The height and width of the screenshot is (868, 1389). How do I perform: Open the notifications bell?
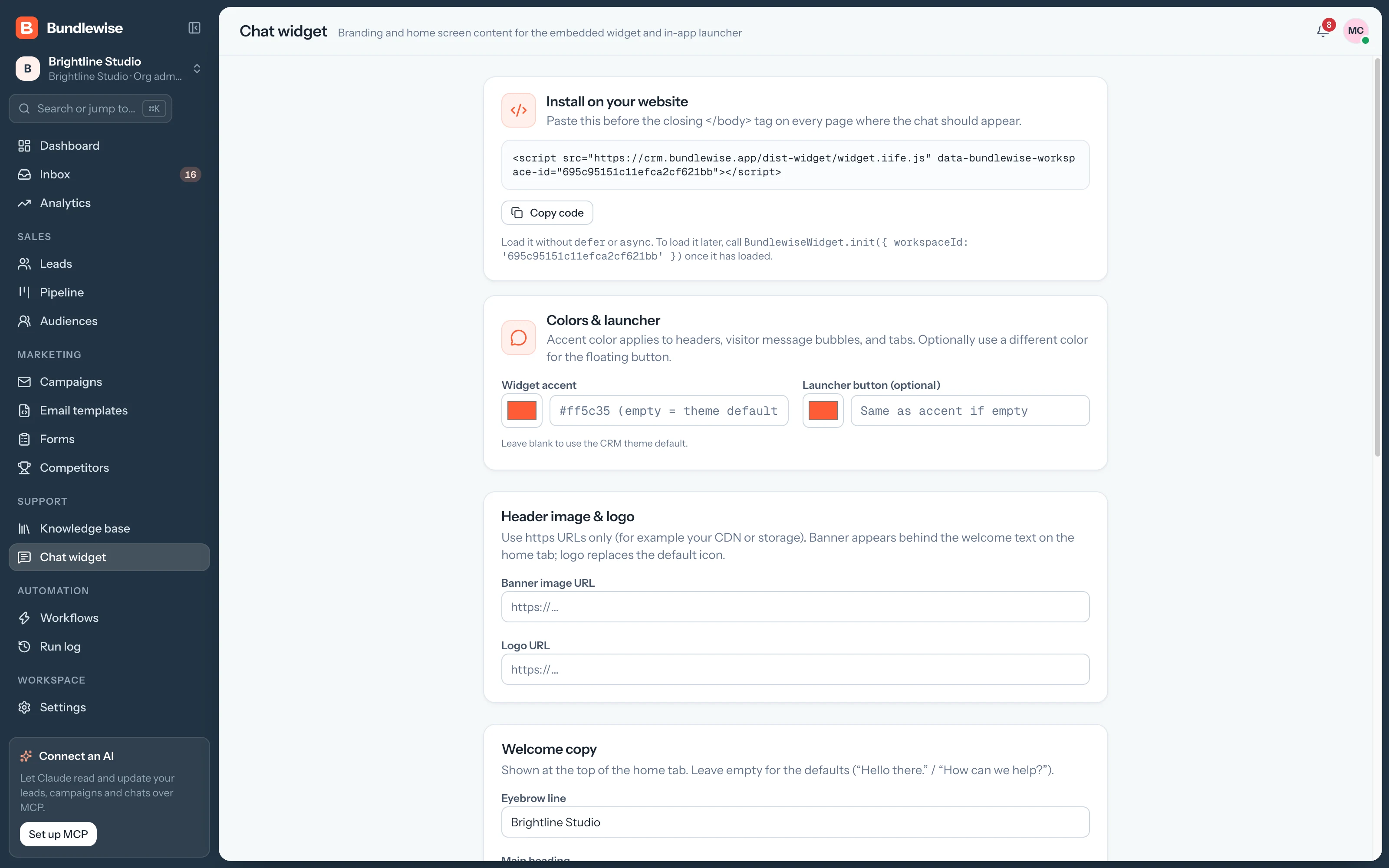[x=1323, y=31]
